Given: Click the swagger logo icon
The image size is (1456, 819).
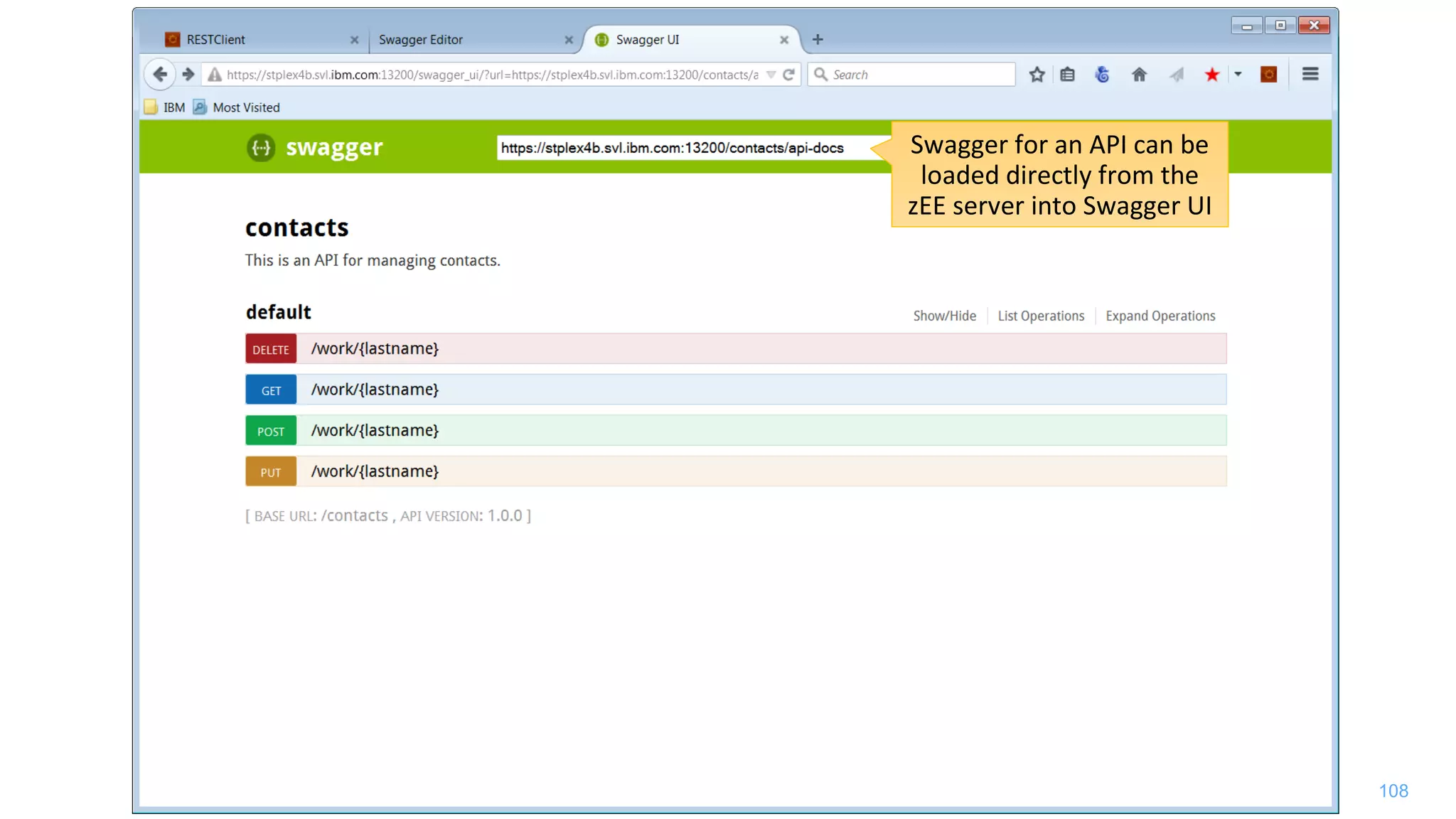Looking at the screenshot, I should coord(261,147).
